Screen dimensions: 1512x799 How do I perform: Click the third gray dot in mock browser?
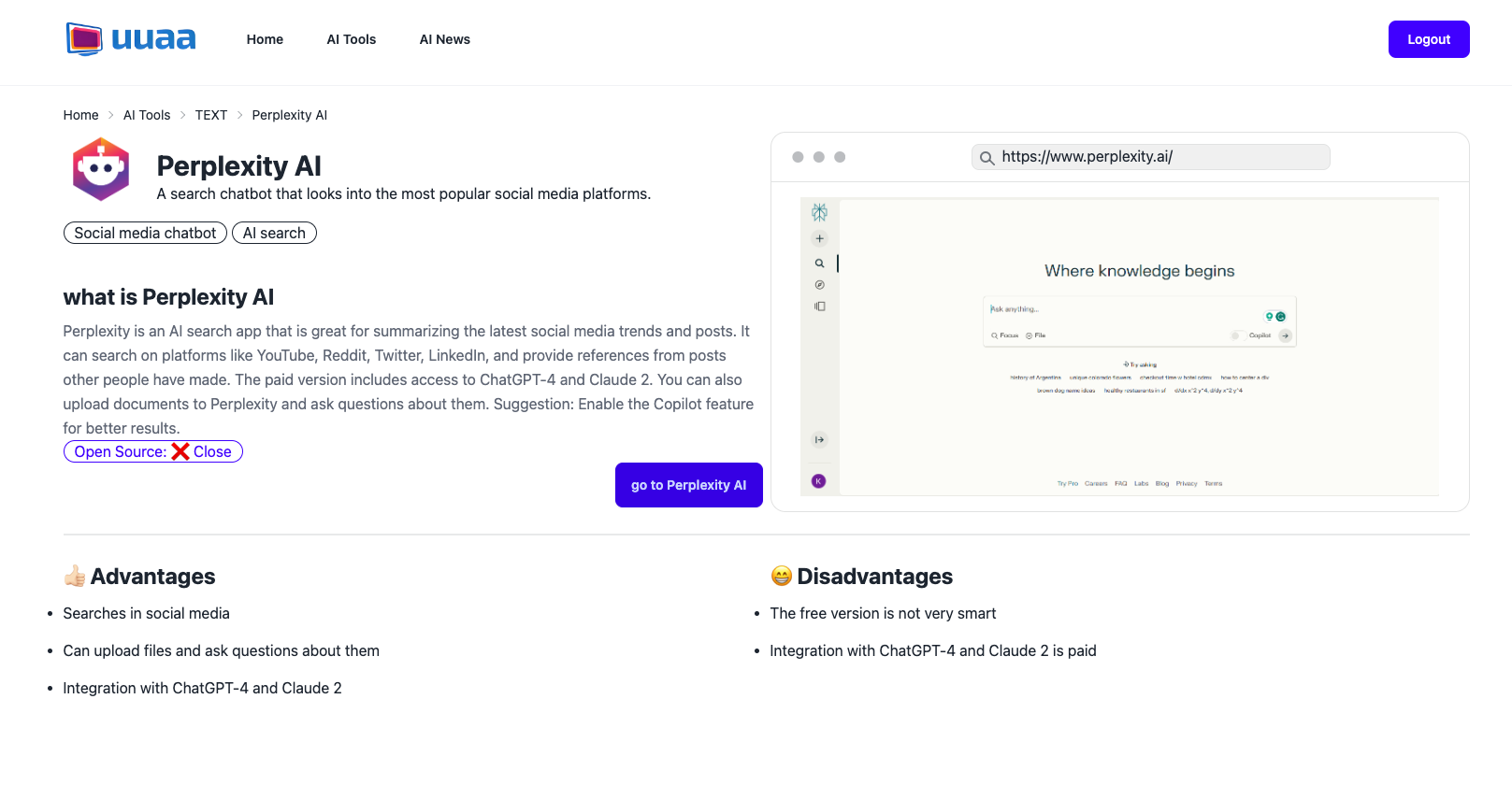[840, 157]
